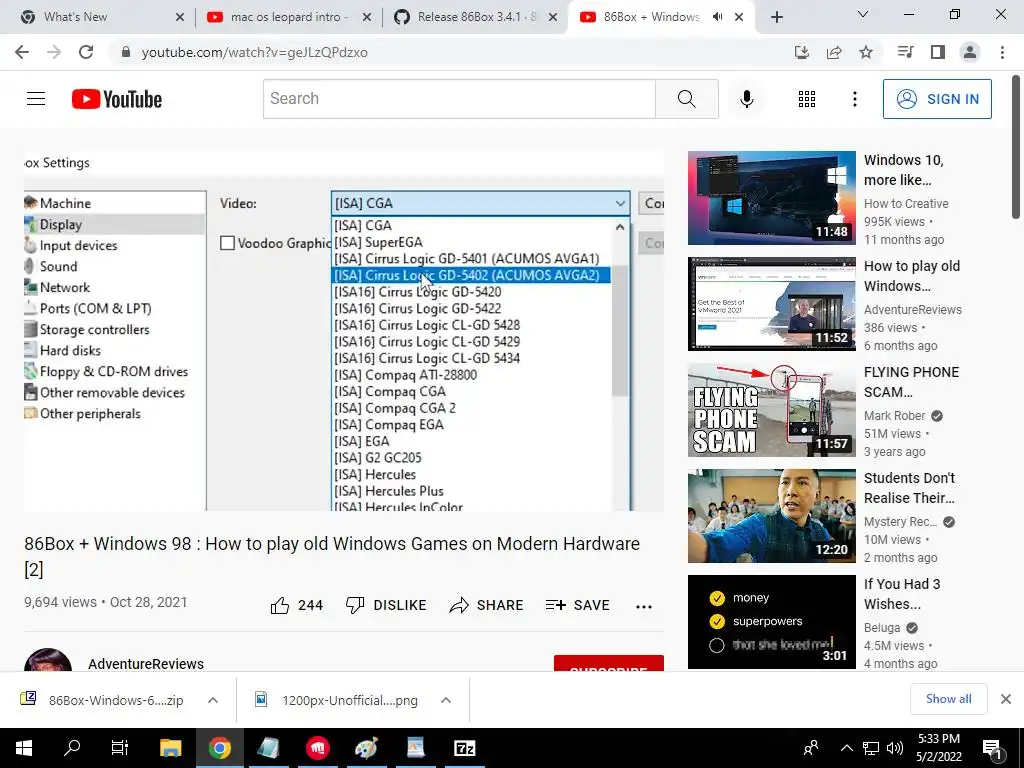
Task: Open FLYING PHONE SCAM video title
Action: click(912, 382)
